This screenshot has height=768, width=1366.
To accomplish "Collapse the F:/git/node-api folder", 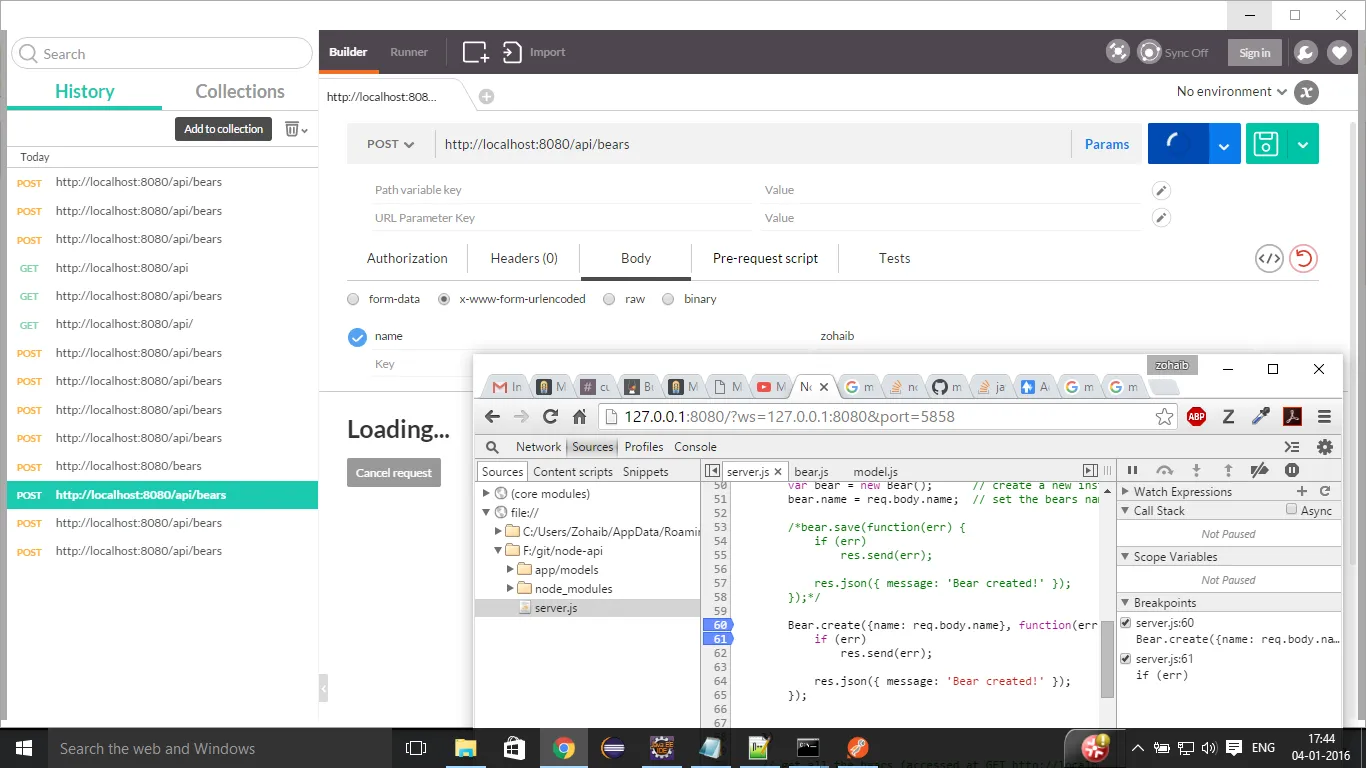I will 499,551.
